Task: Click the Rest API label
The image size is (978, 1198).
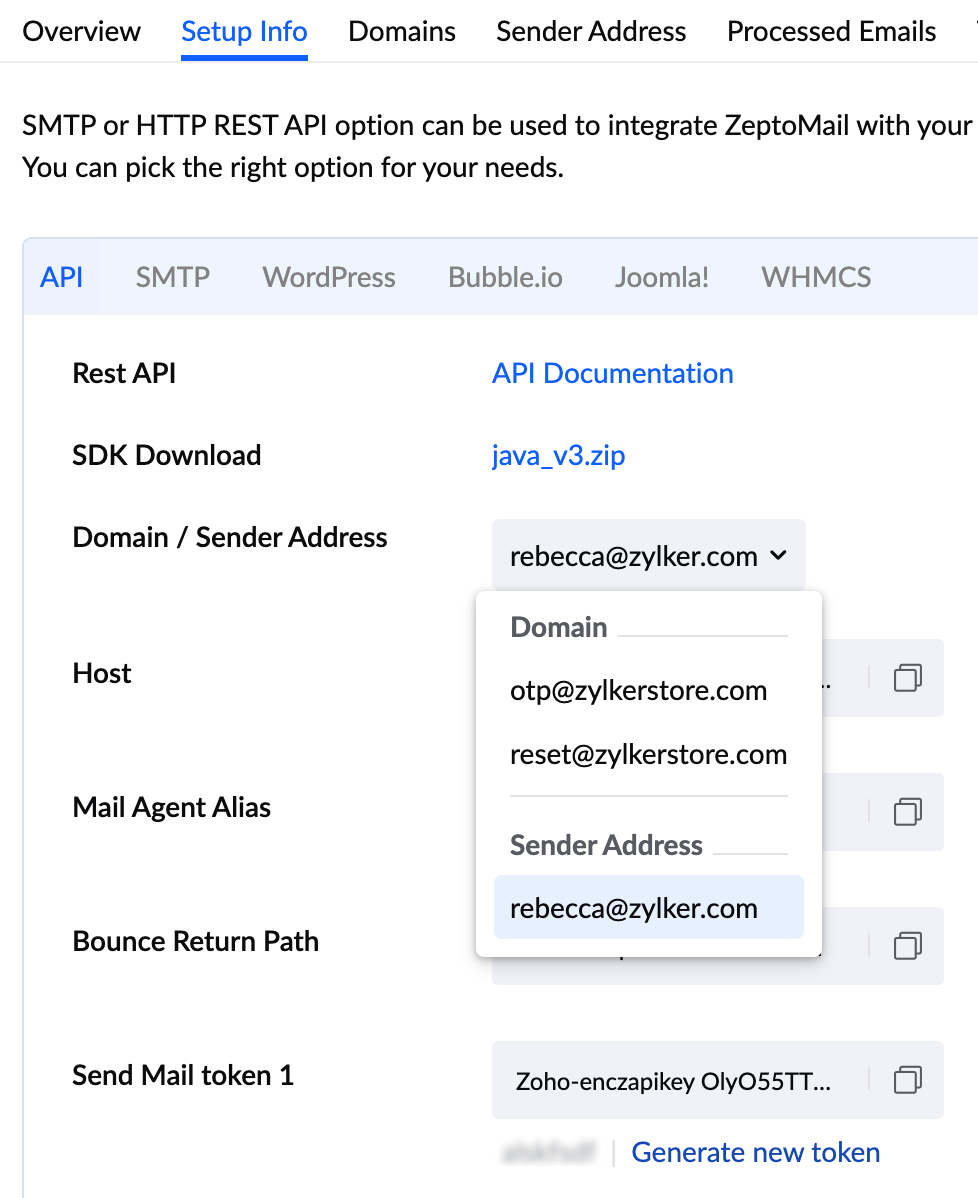Action: pos(124,374)
